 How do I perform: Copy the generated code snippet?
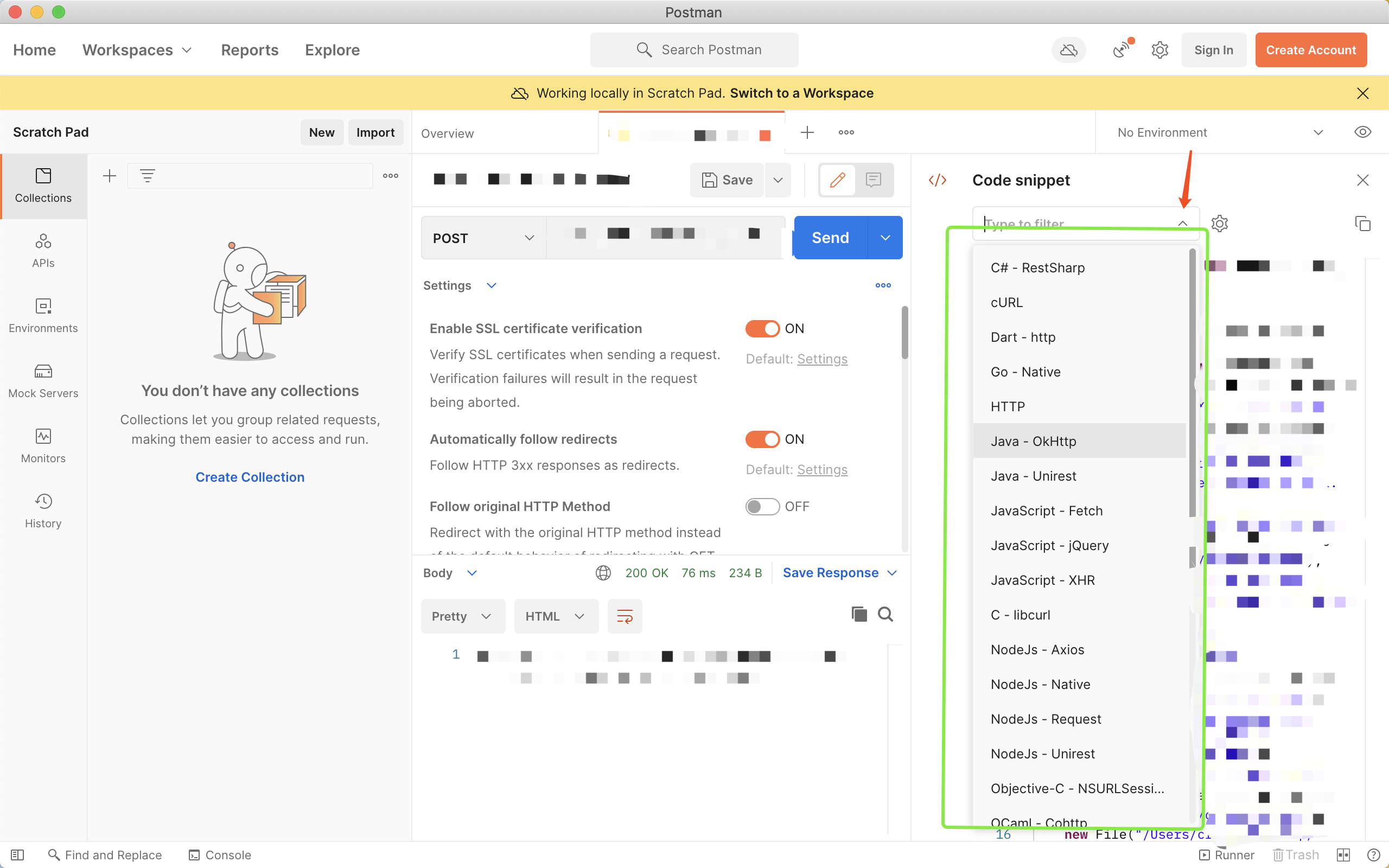tap(1363, 224)
